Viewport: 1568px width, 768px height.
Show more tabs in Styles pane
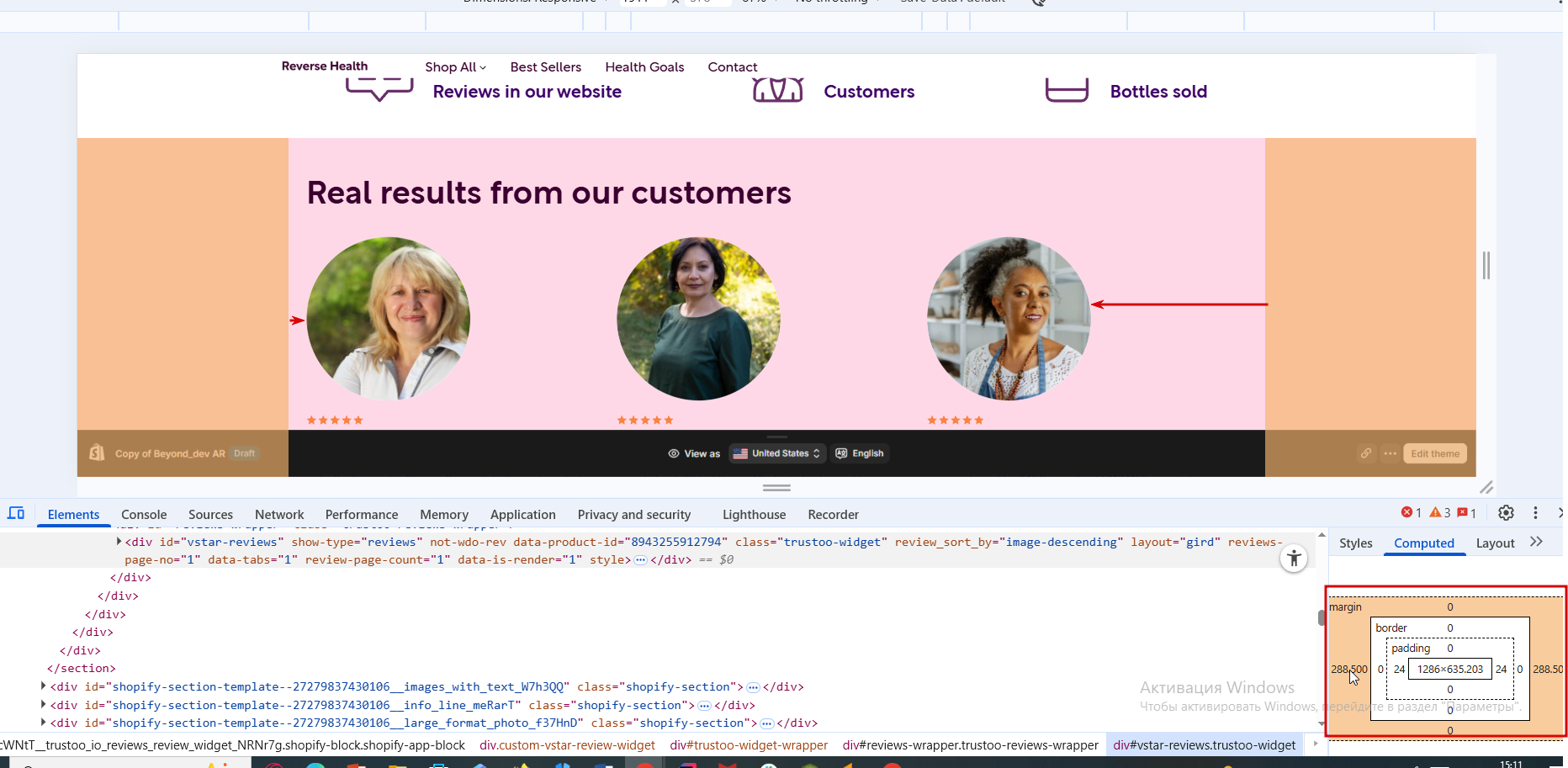point(1536,543)
